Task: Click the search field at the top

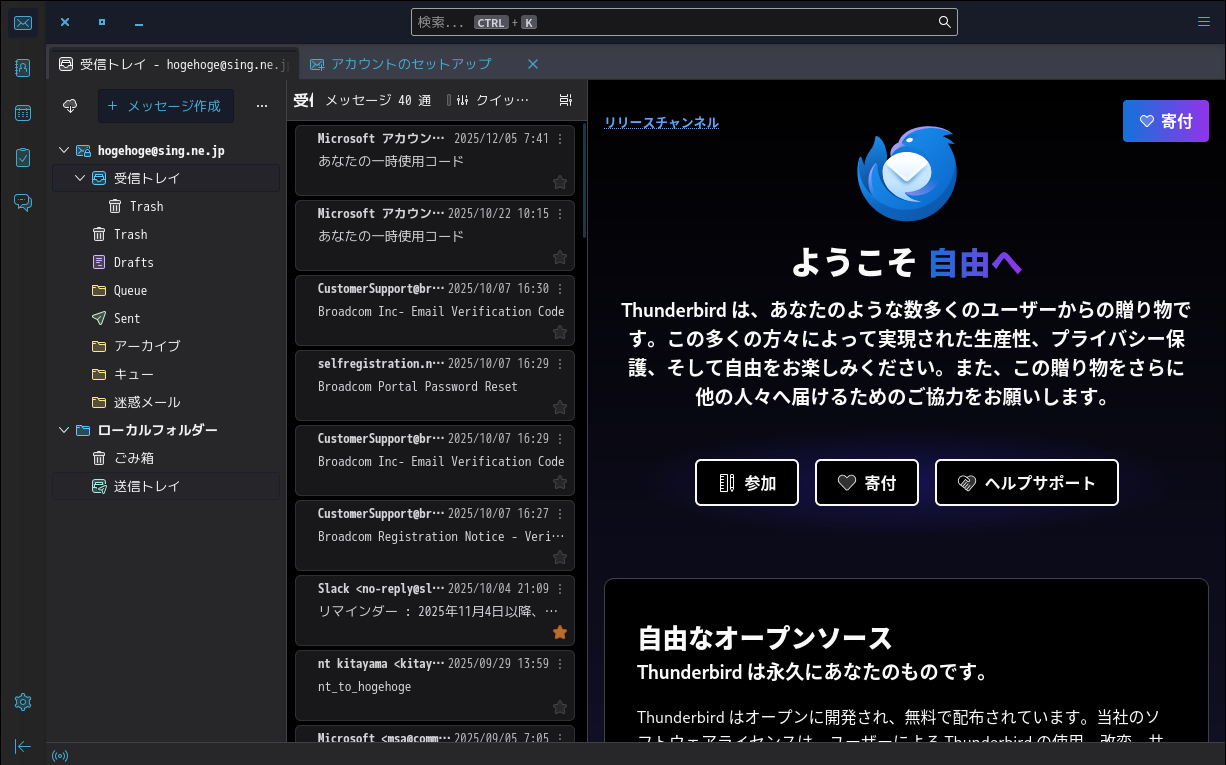Action: (684, 21)
